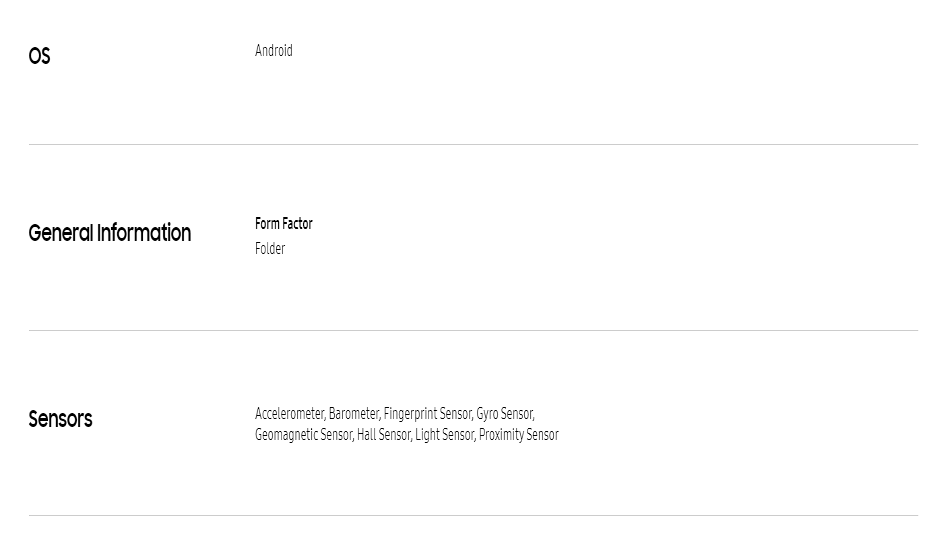Click the divider line below Sensors section

point(473,516)
